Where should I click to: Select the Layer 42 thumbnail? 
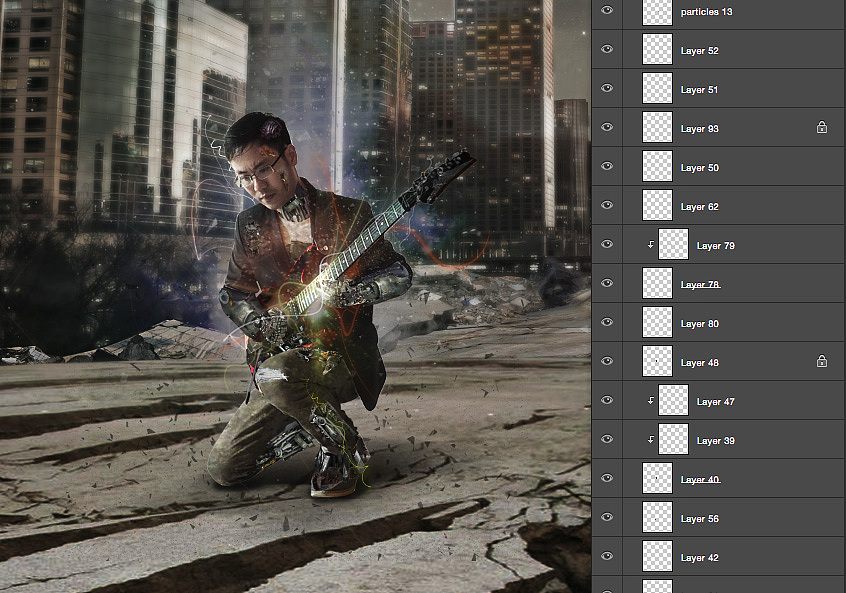pyautogui.click(x=657, y=556)
